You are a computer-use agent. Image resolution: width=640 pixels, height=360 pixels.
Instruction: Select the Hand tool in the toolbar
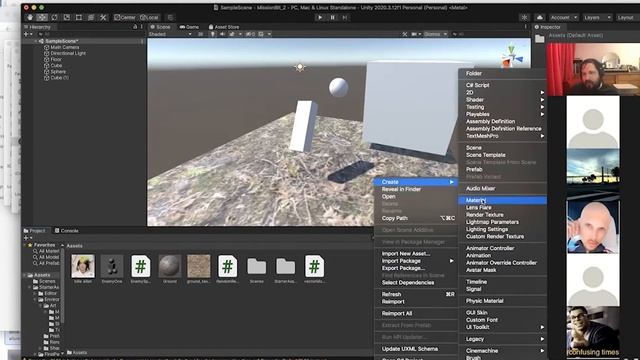click(x=30, y=18)
